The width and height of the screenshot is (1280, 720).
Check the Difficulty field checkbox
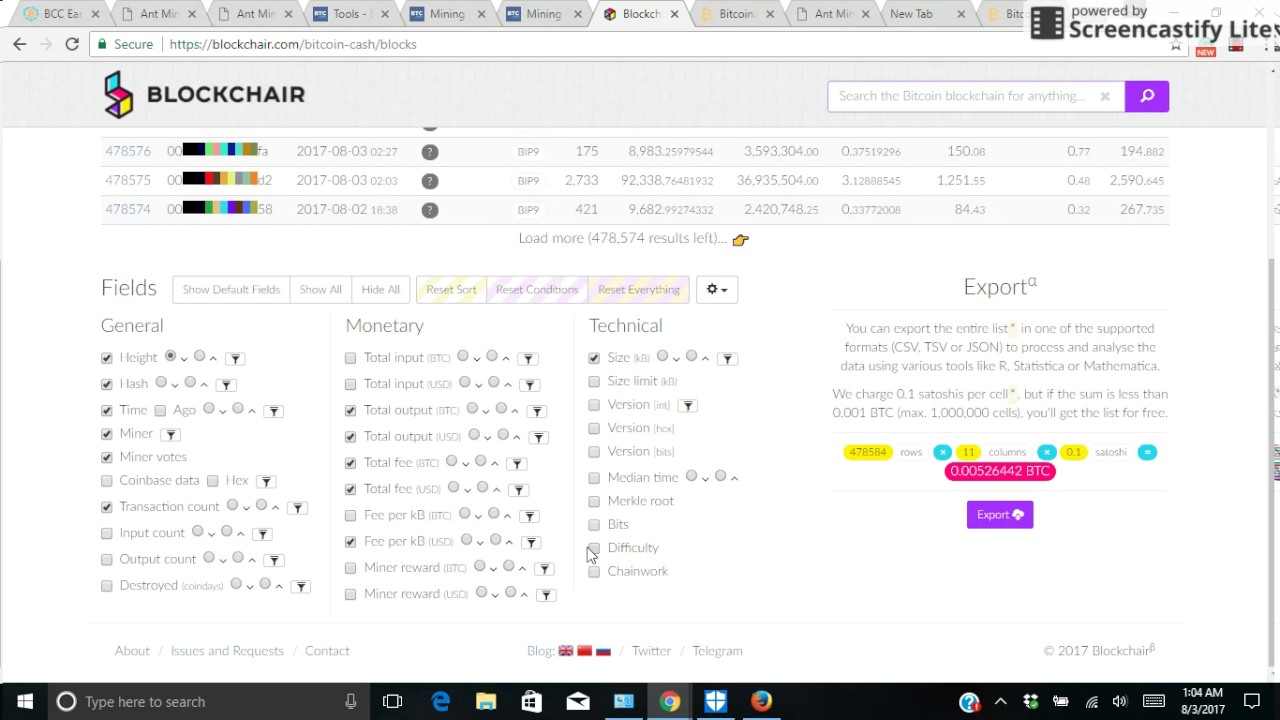pyautogui.click(x=594, y=548)
